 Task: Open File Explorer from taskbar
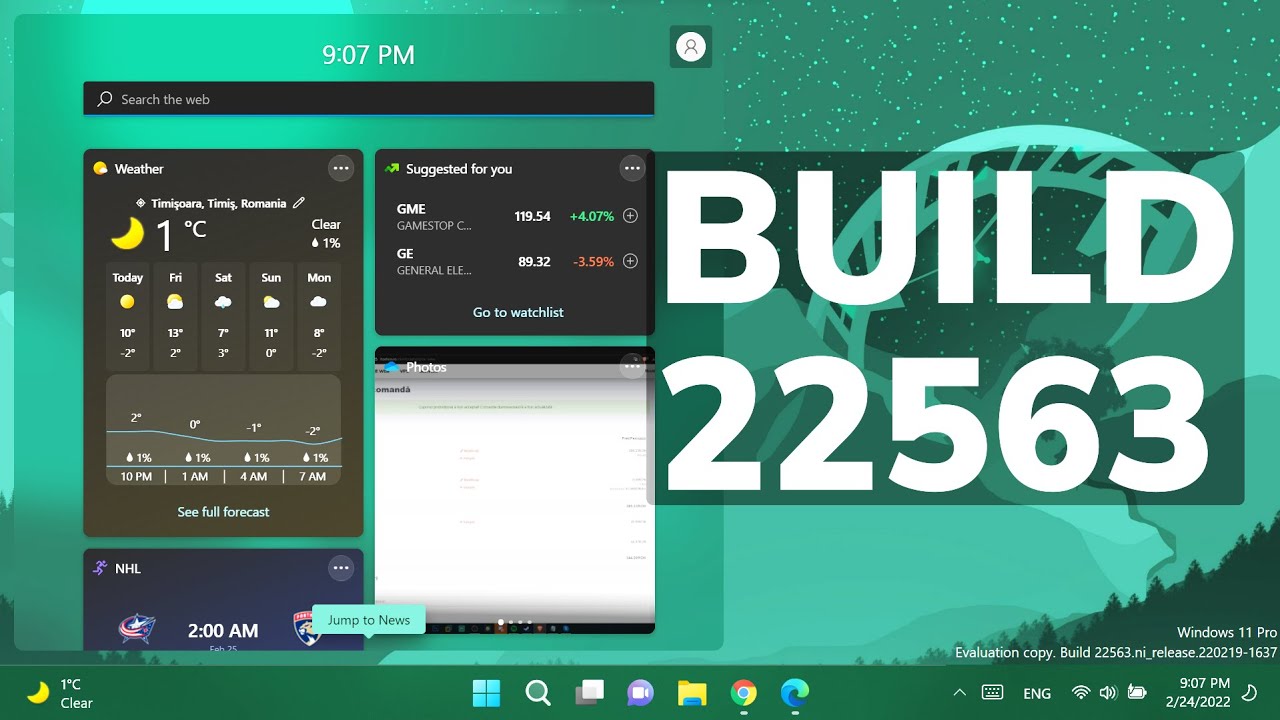coord(692,692)
